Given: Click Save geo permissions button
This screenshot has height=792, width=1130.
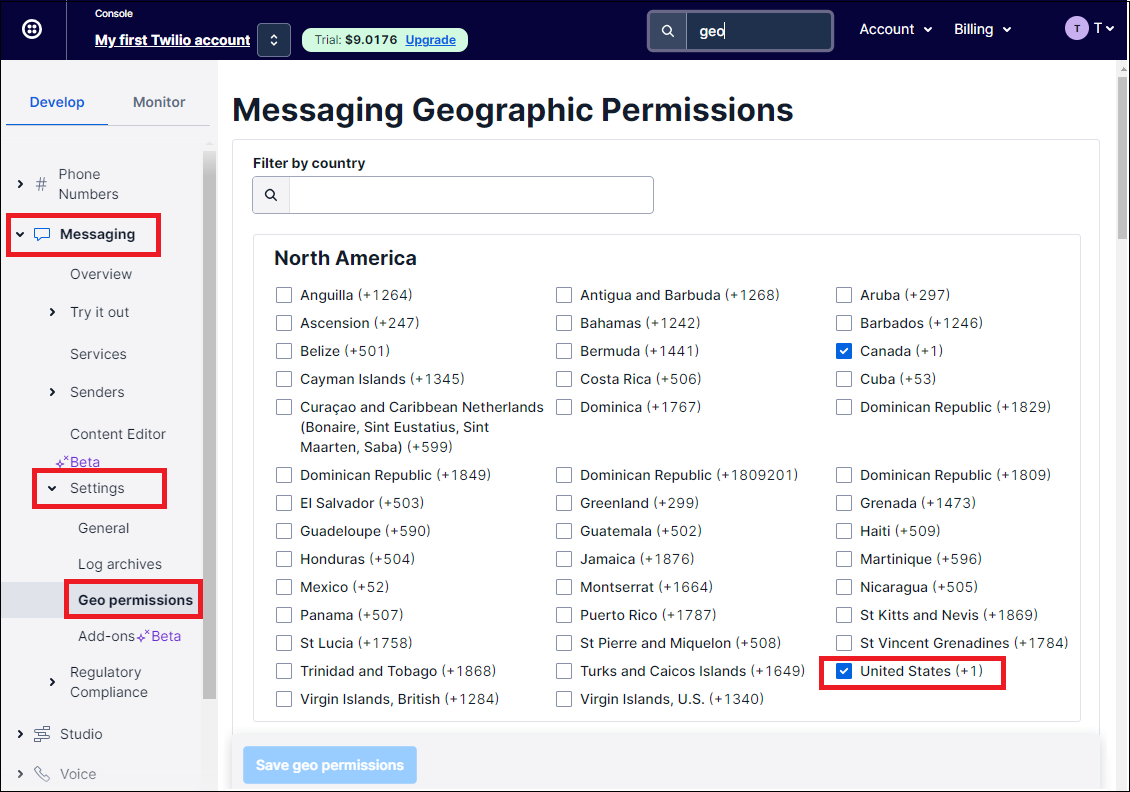Looking at the screenshot, I should [330, 765].
